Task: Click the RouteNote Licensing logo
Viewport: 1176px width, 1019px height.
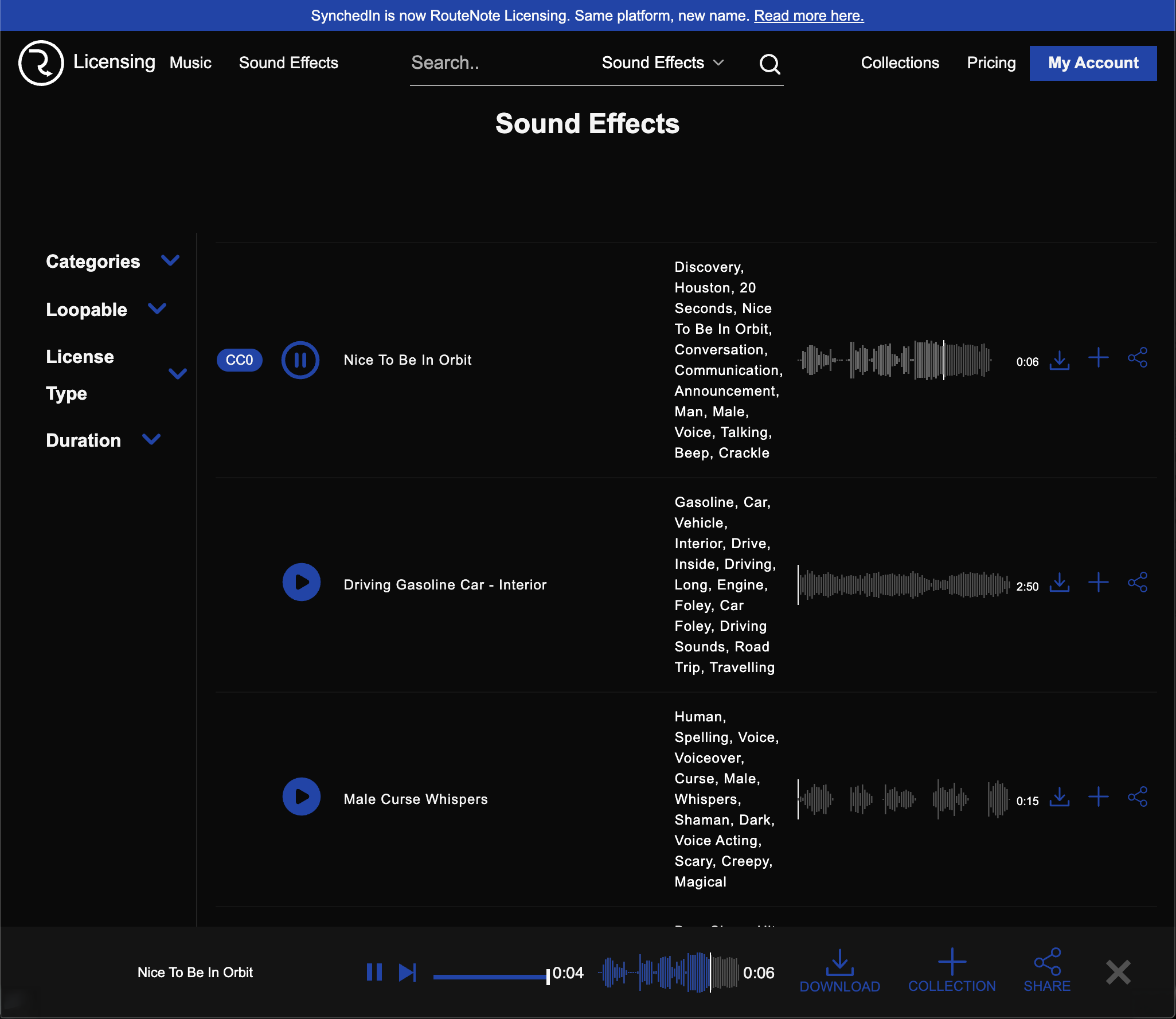Action: point(41,63)
